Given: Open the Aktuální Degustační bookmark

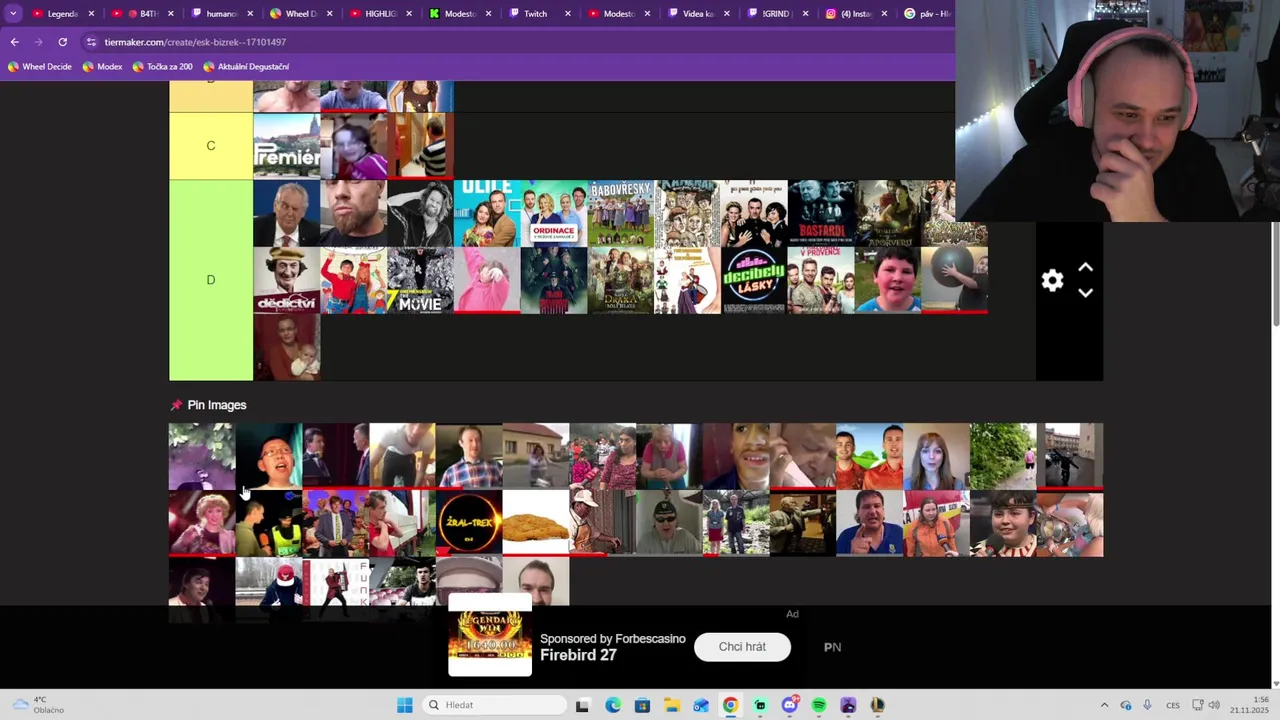Looking at the screenshot, I should 246,67.
